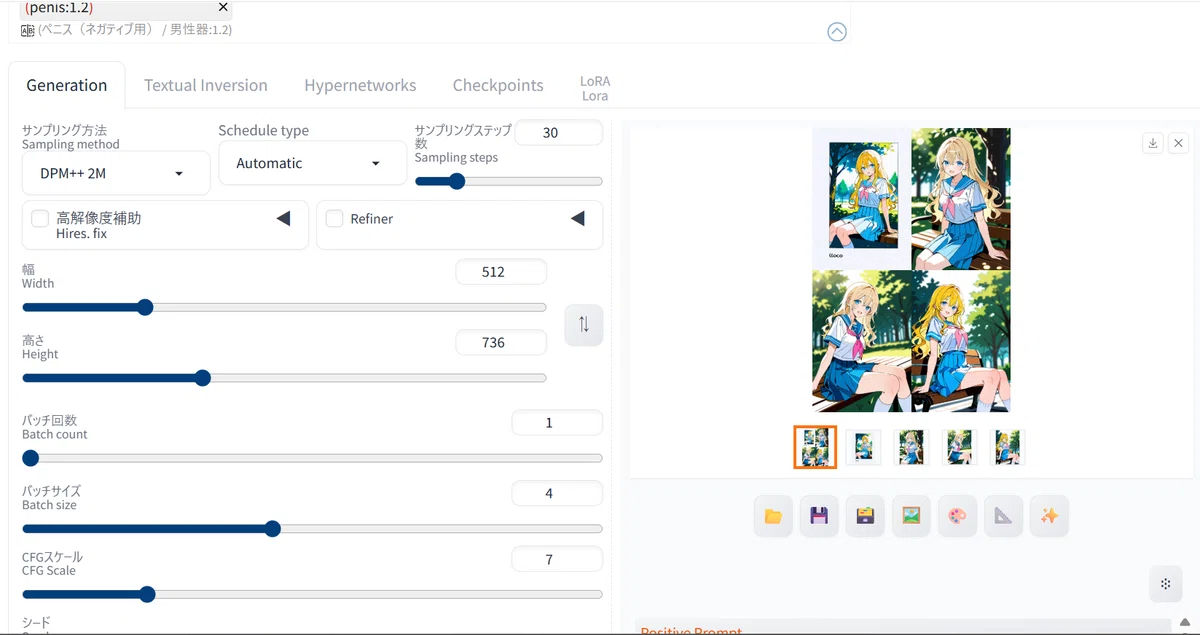Download the gallery image with arrow icon

(x=1153, y=143)
